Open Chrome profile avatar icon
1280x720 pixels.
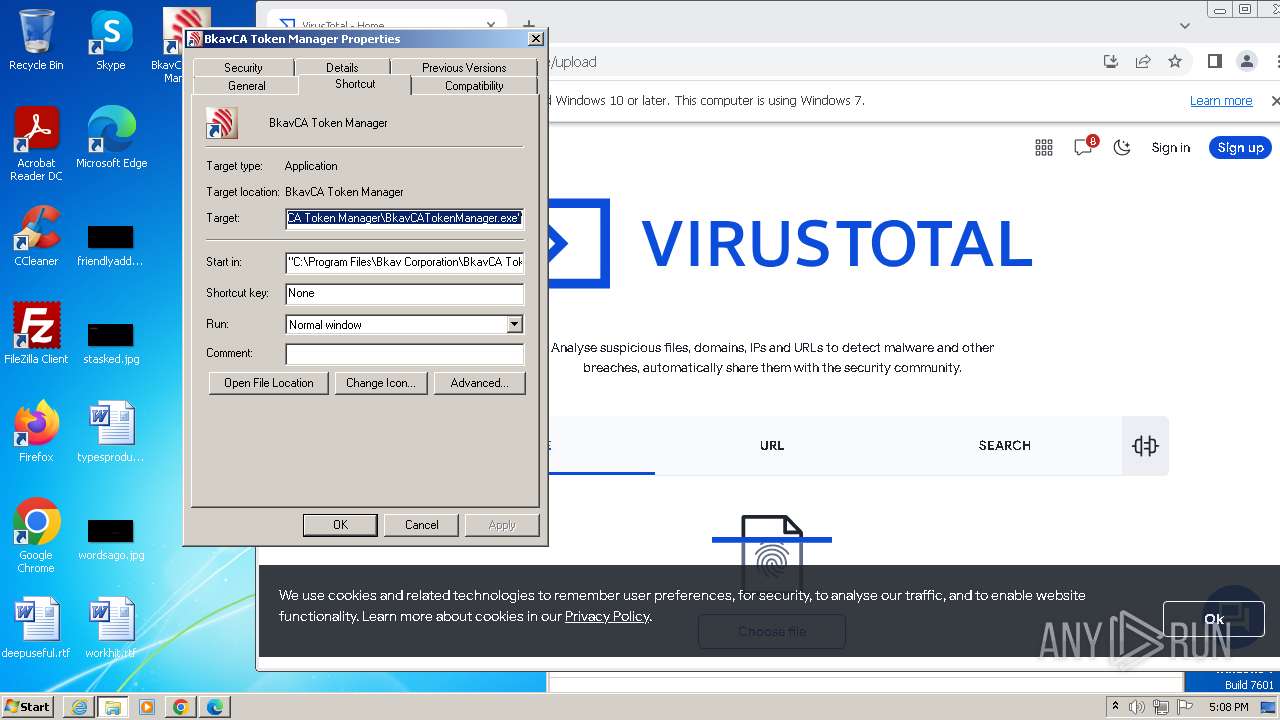(1247, 61)
